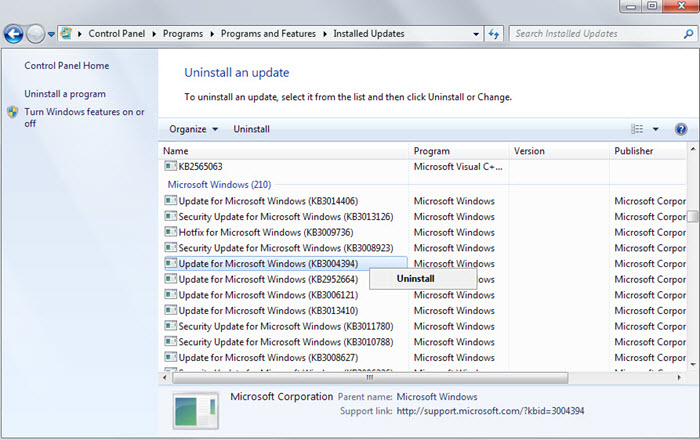Image resolution: width=700 pixels, height=440 pixels.
Task: Click the icon of KB3008923 update
Action: coord(171,247)
